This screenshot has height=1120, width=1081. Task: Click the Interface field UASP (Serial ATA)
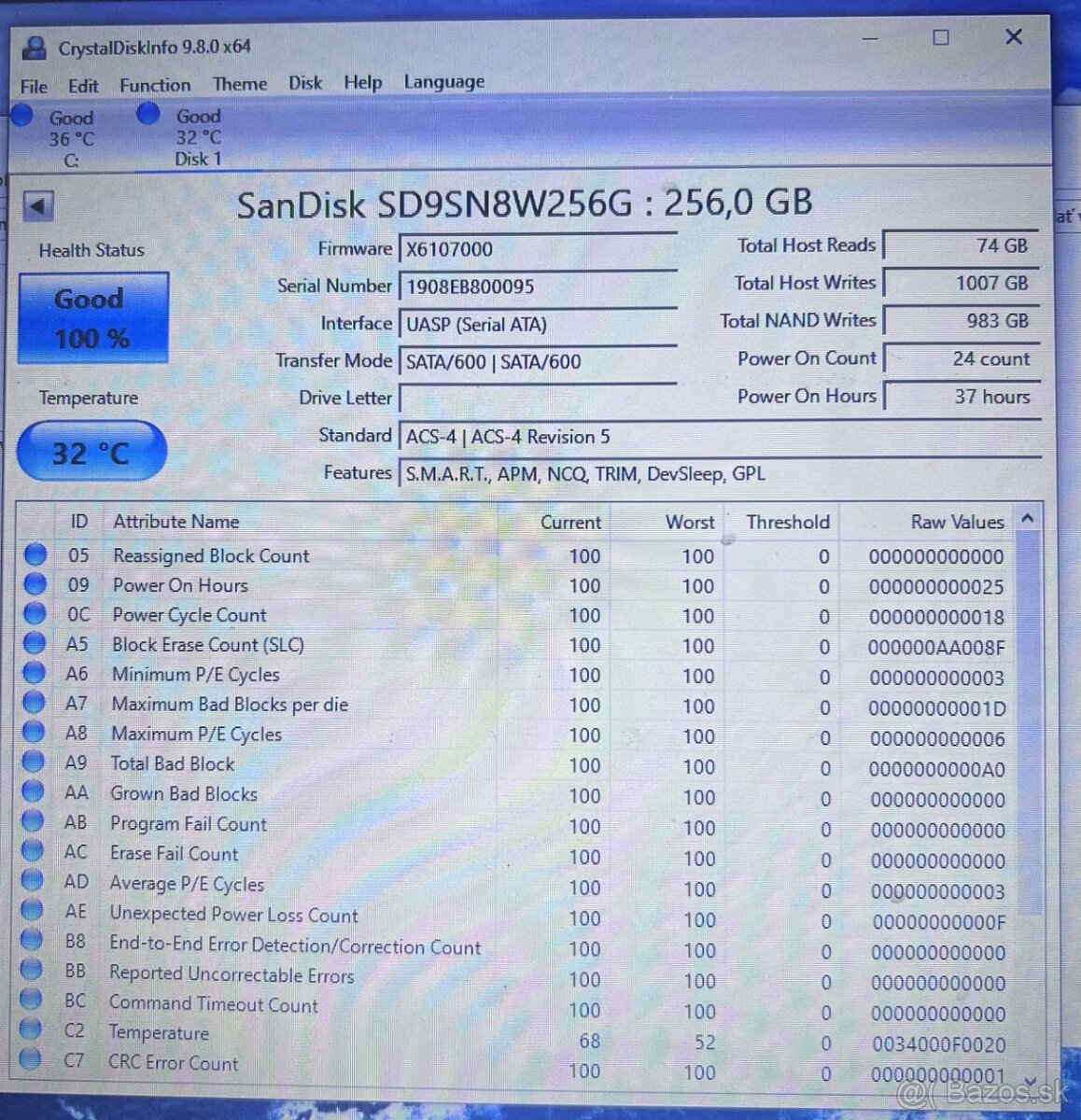tap(538, 324)
